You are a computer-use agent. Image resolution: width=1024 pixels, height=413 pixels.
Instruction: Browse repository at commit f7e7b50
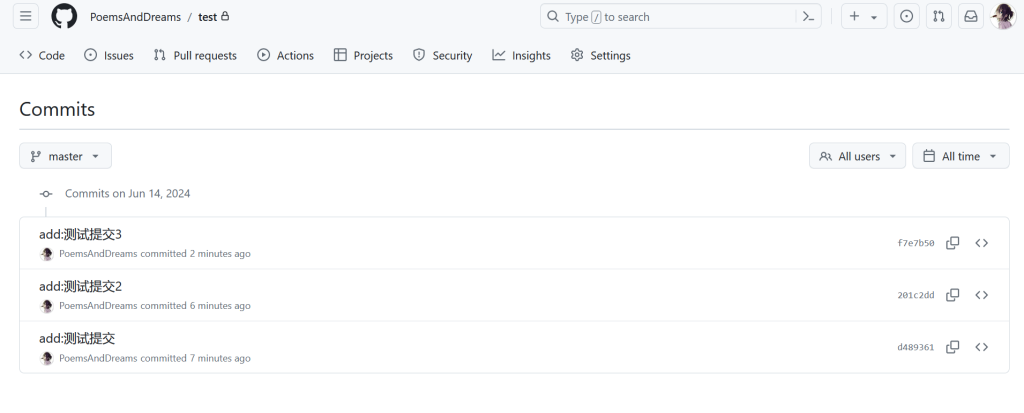tap(982, 243)
